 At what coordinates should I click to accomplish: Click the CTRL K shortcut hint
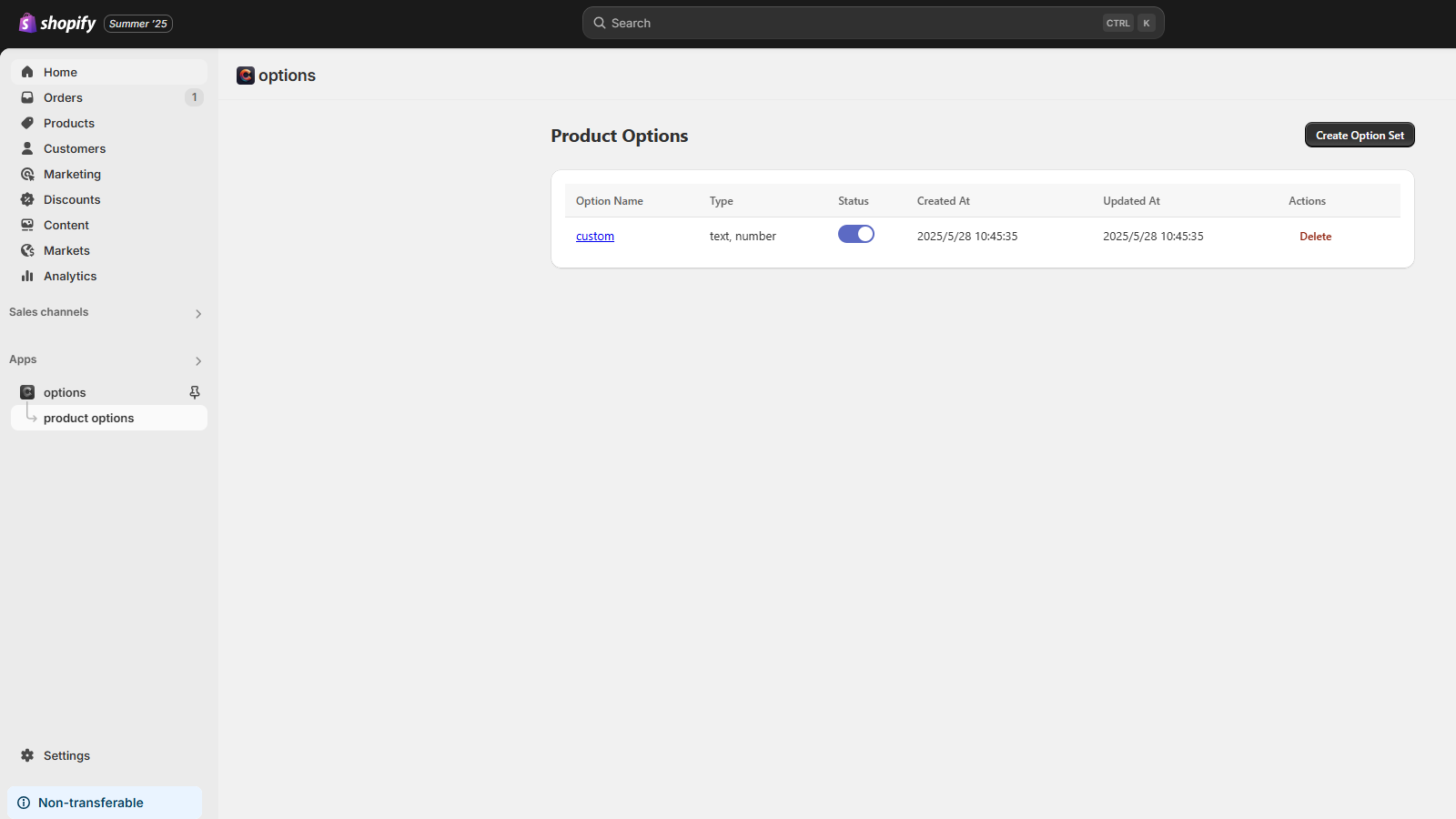[1129, 23]
